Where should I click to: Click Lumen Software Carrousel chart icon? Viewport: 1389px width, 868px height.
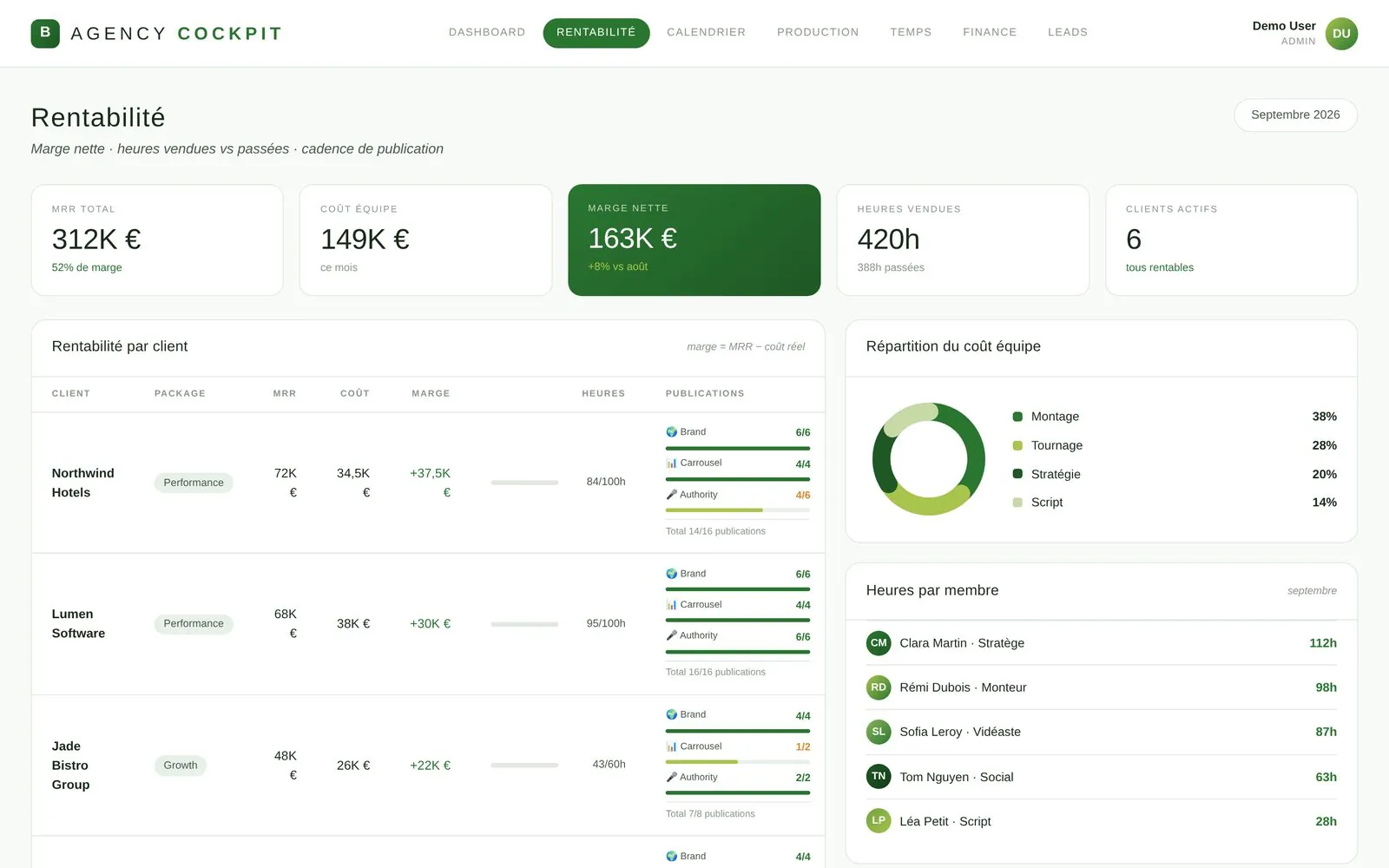(671, 604)
